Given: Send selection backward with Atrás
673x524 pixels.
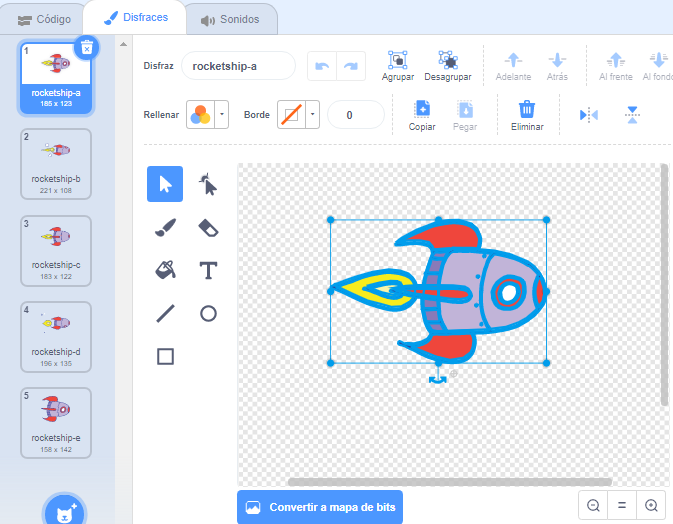Looking at the screenshot, I should [557, 67].
